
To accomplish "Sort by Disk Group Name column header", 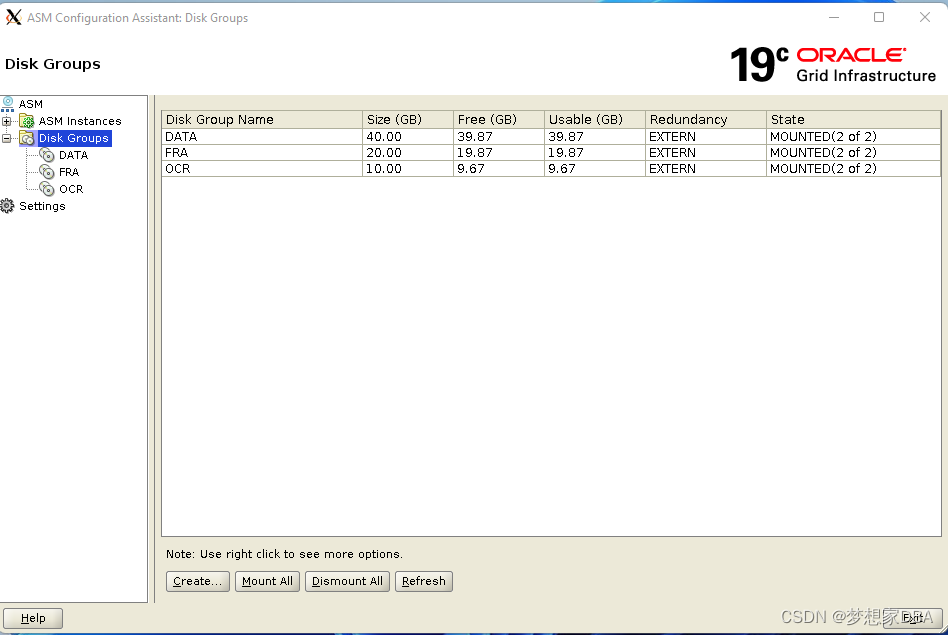I will point(262,119).
